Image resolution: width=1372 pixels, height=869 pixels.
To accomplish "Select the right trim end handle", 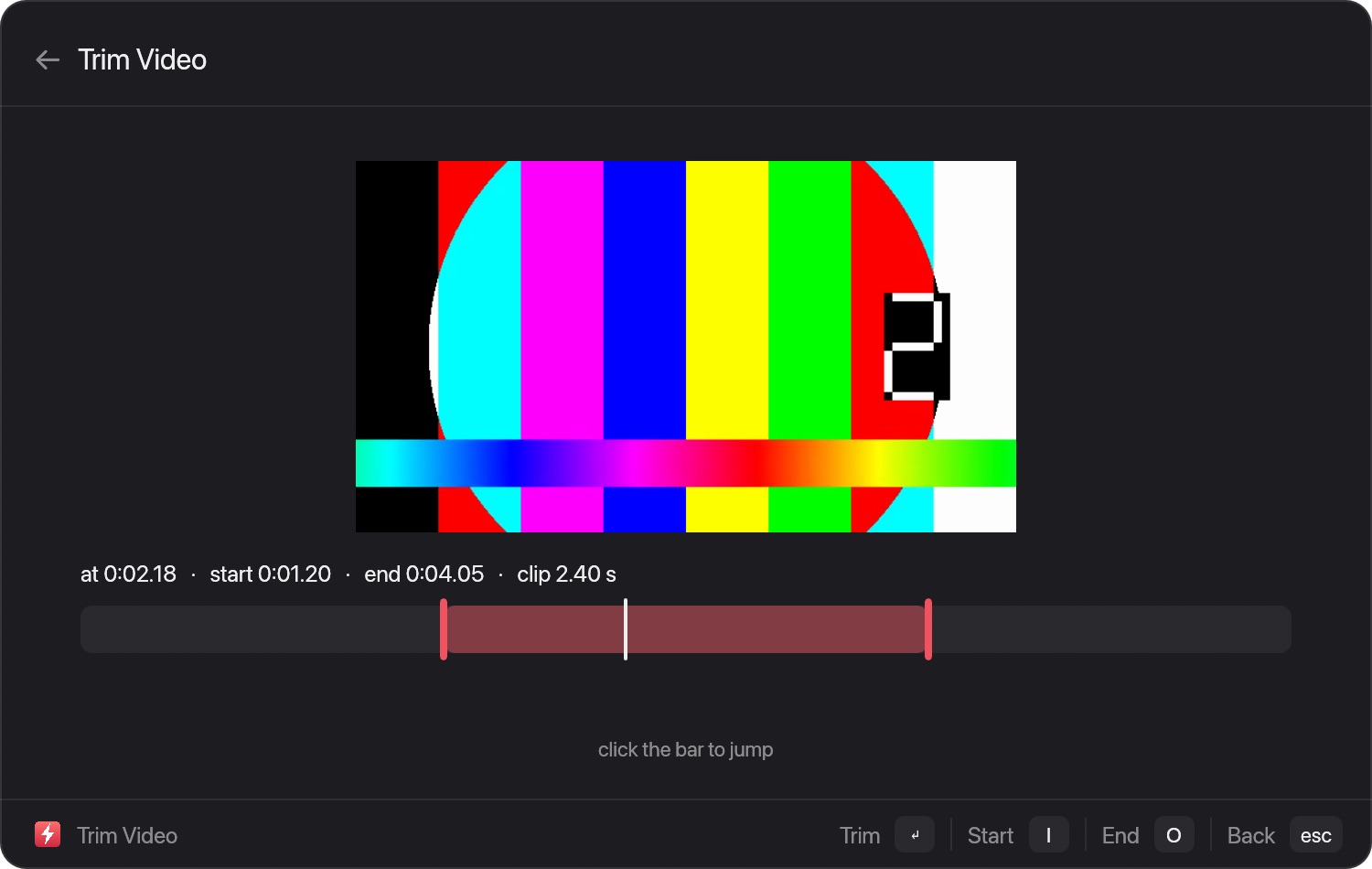I will point(928,629).
